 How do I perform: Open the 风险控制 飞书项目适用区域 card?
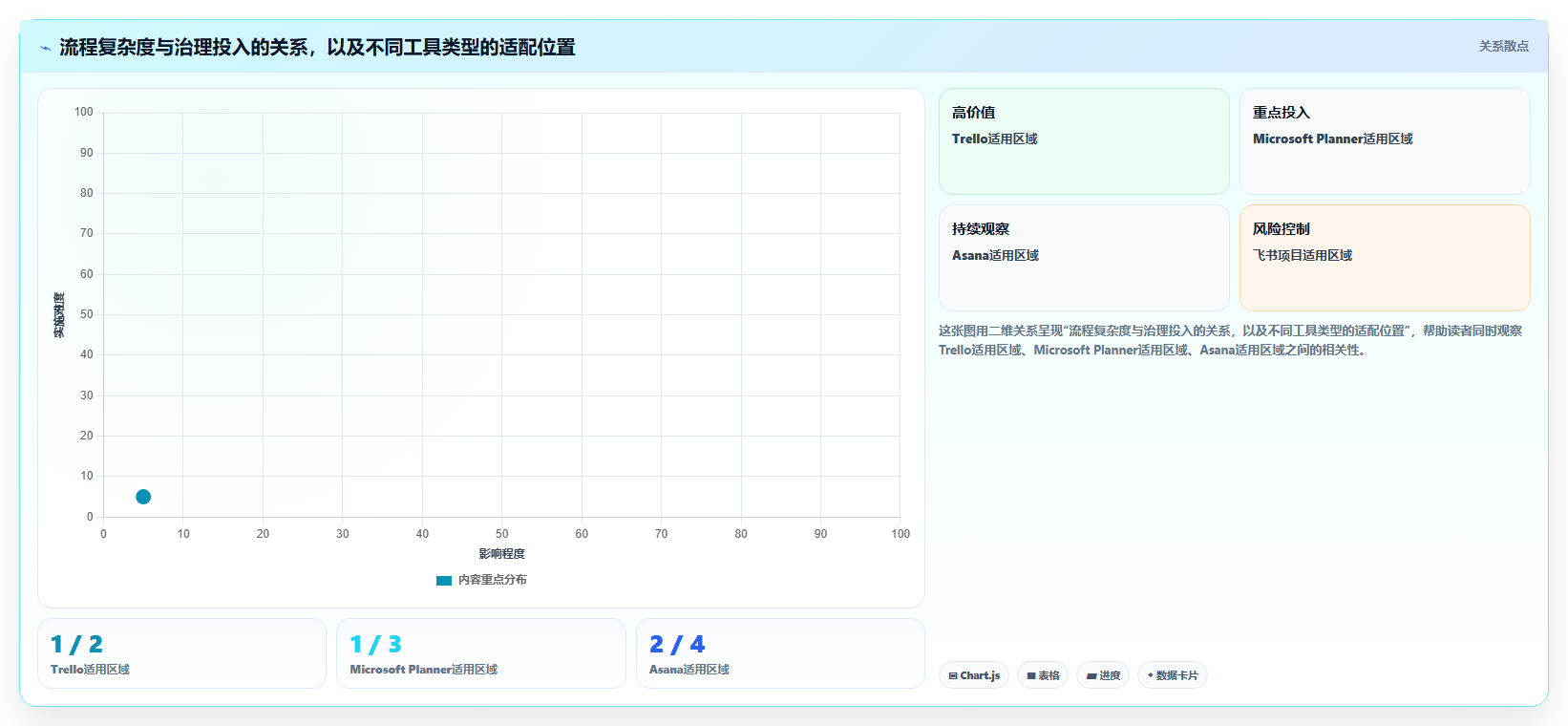(x=1385, y=258)
